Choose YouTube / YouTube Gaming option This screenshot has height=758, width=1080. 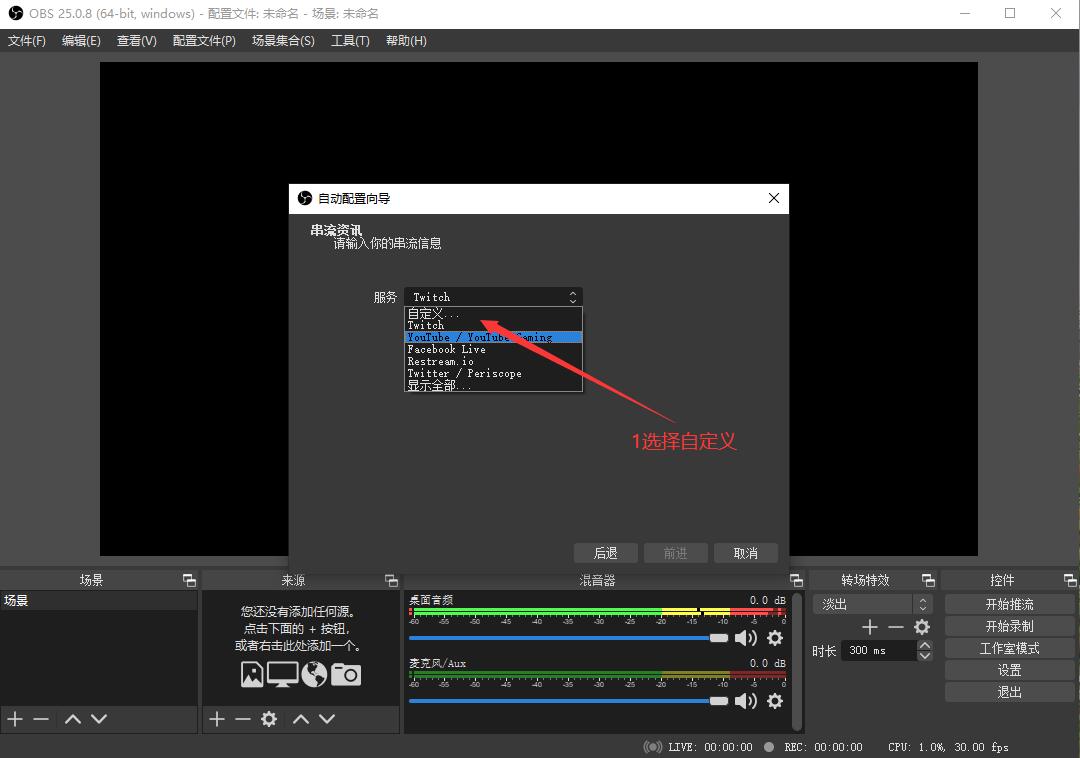[493, 337]
